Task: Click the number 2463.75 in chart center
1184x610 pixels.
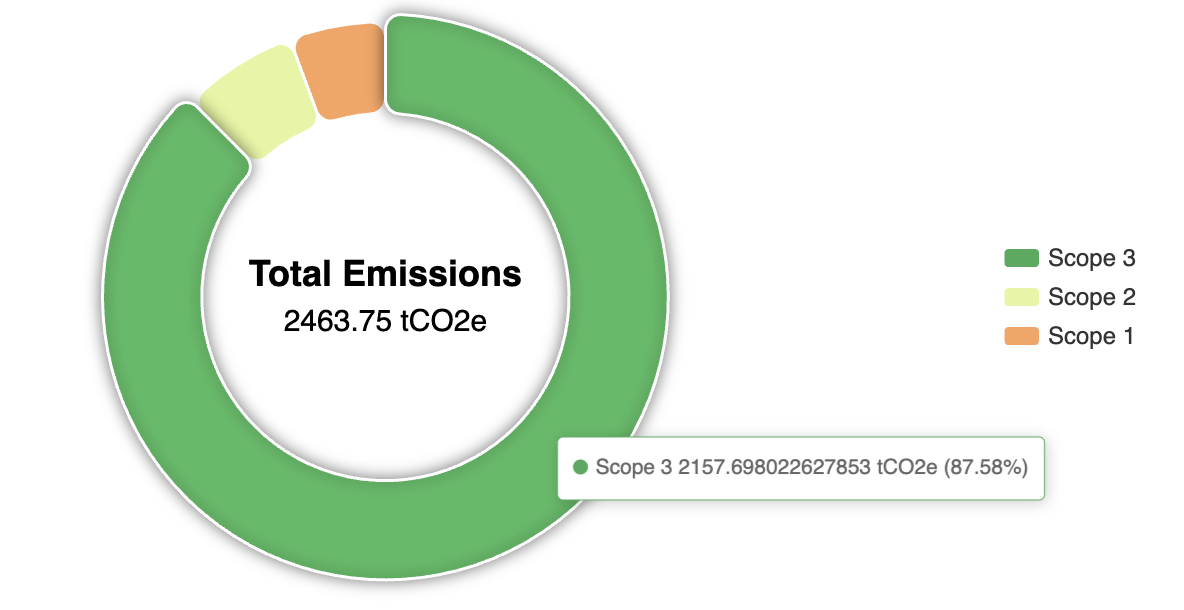Action: coord(338,322)
